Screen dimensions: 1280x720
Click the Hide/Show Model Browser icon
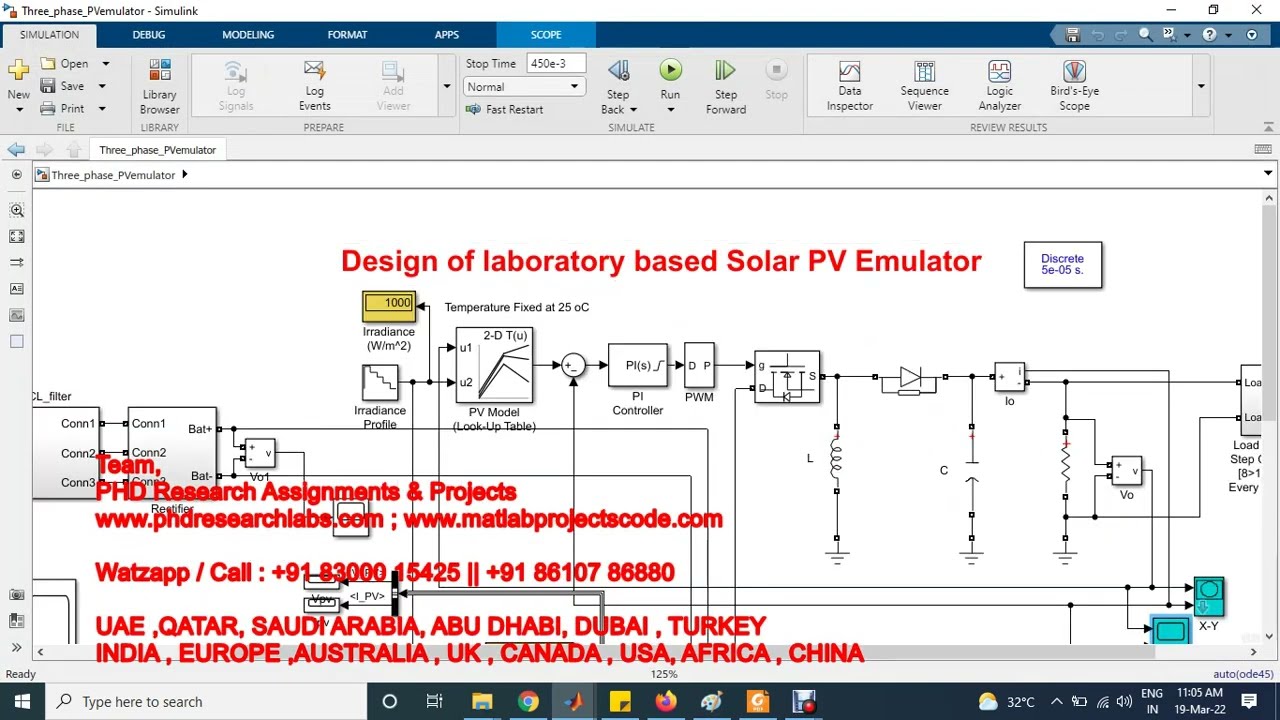17,174
